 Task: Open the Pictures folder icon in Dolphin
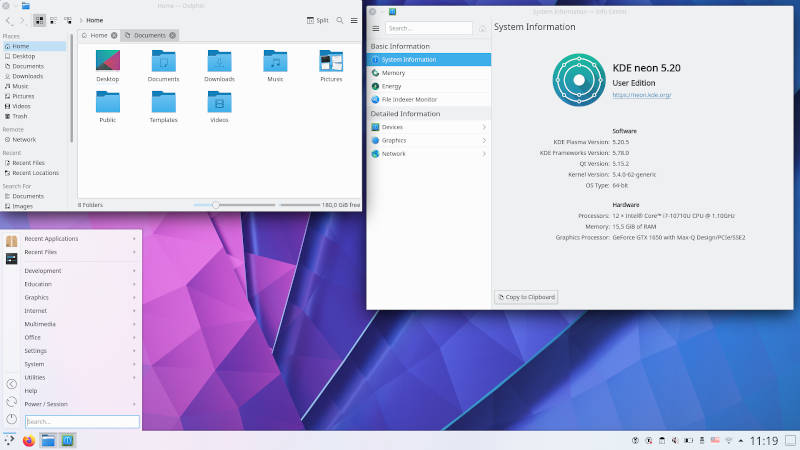pos(331,61)
